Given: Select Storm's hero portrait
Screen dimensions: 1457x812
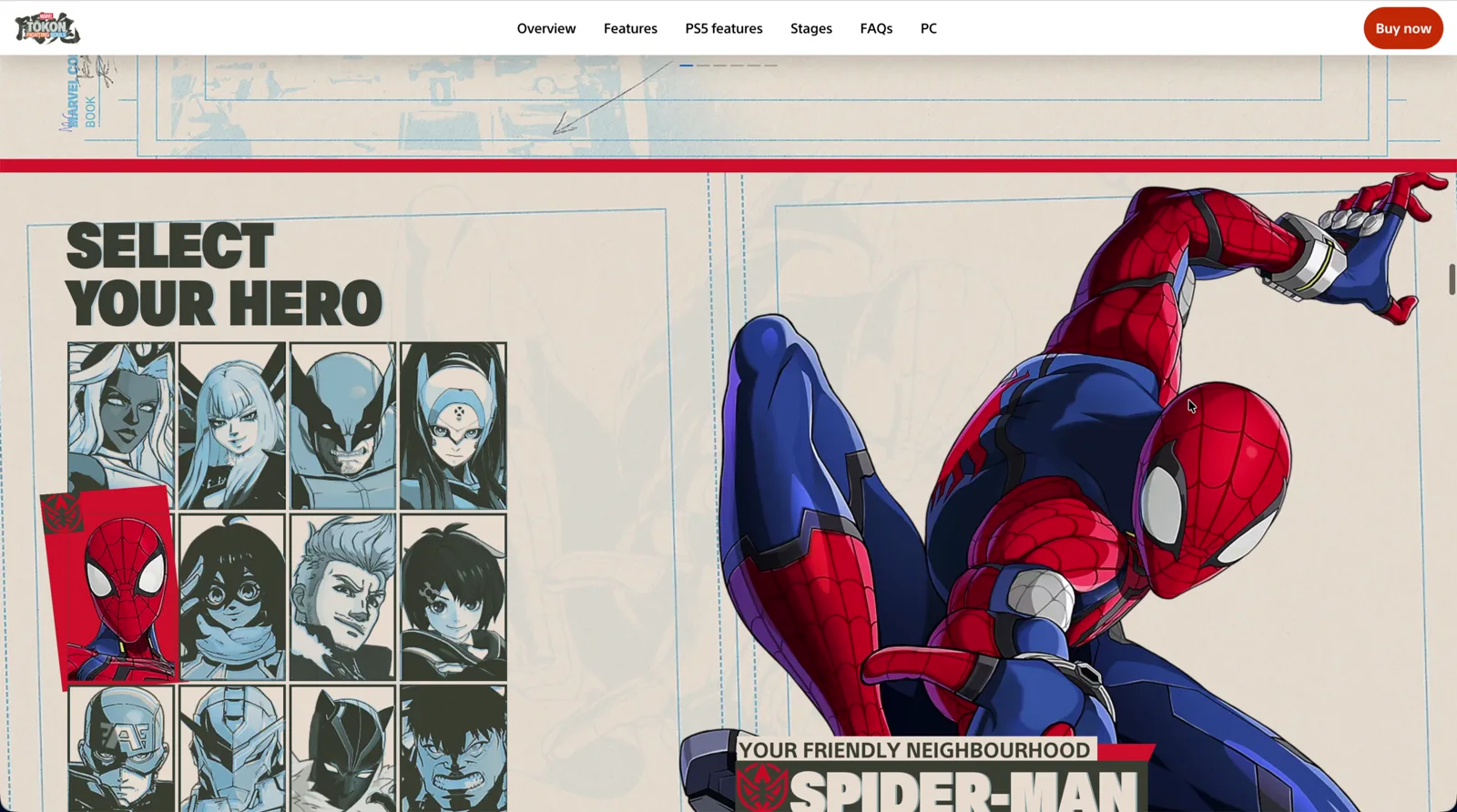Looking at the screenshot, I should point(121,425).
